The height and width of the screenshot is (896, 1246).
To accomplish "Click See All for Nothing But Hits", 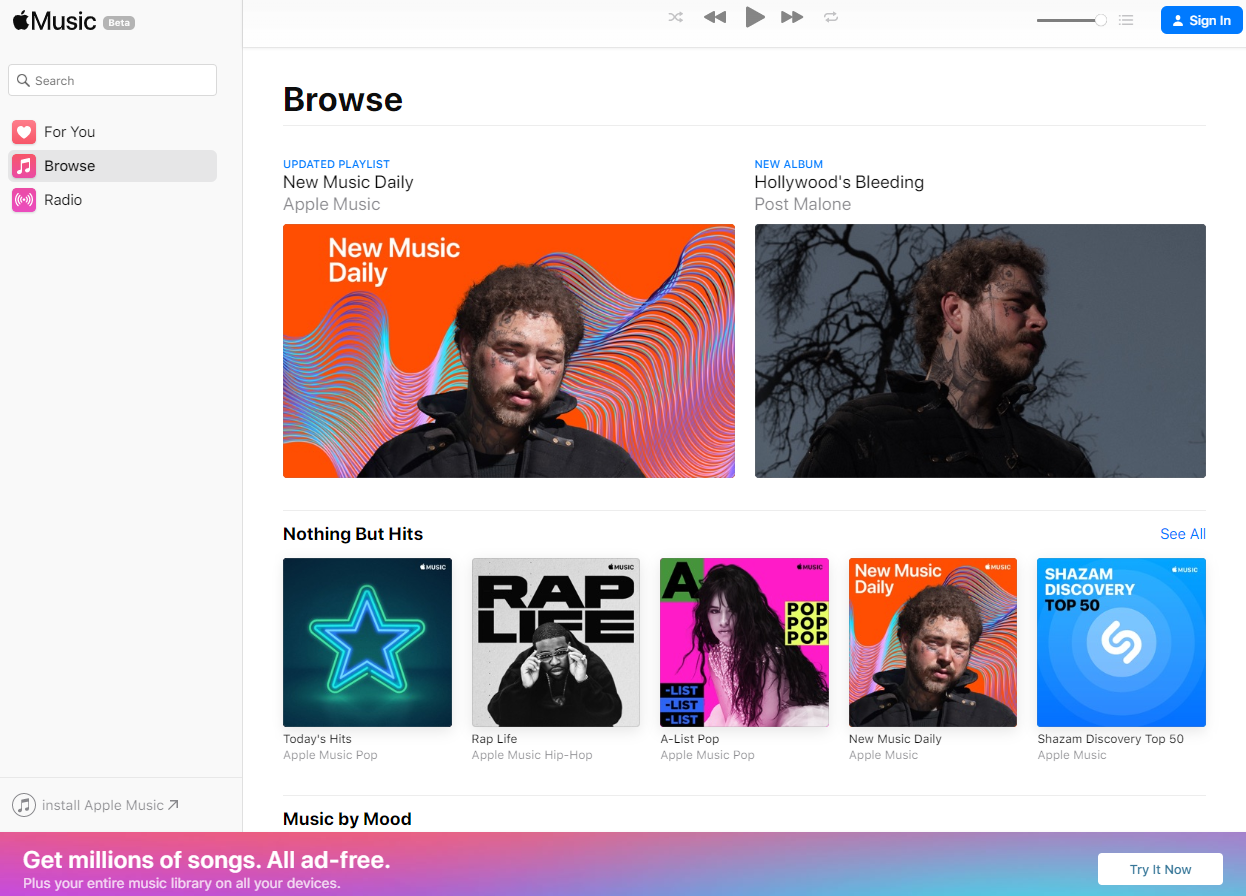I will tap(1183, 534).
